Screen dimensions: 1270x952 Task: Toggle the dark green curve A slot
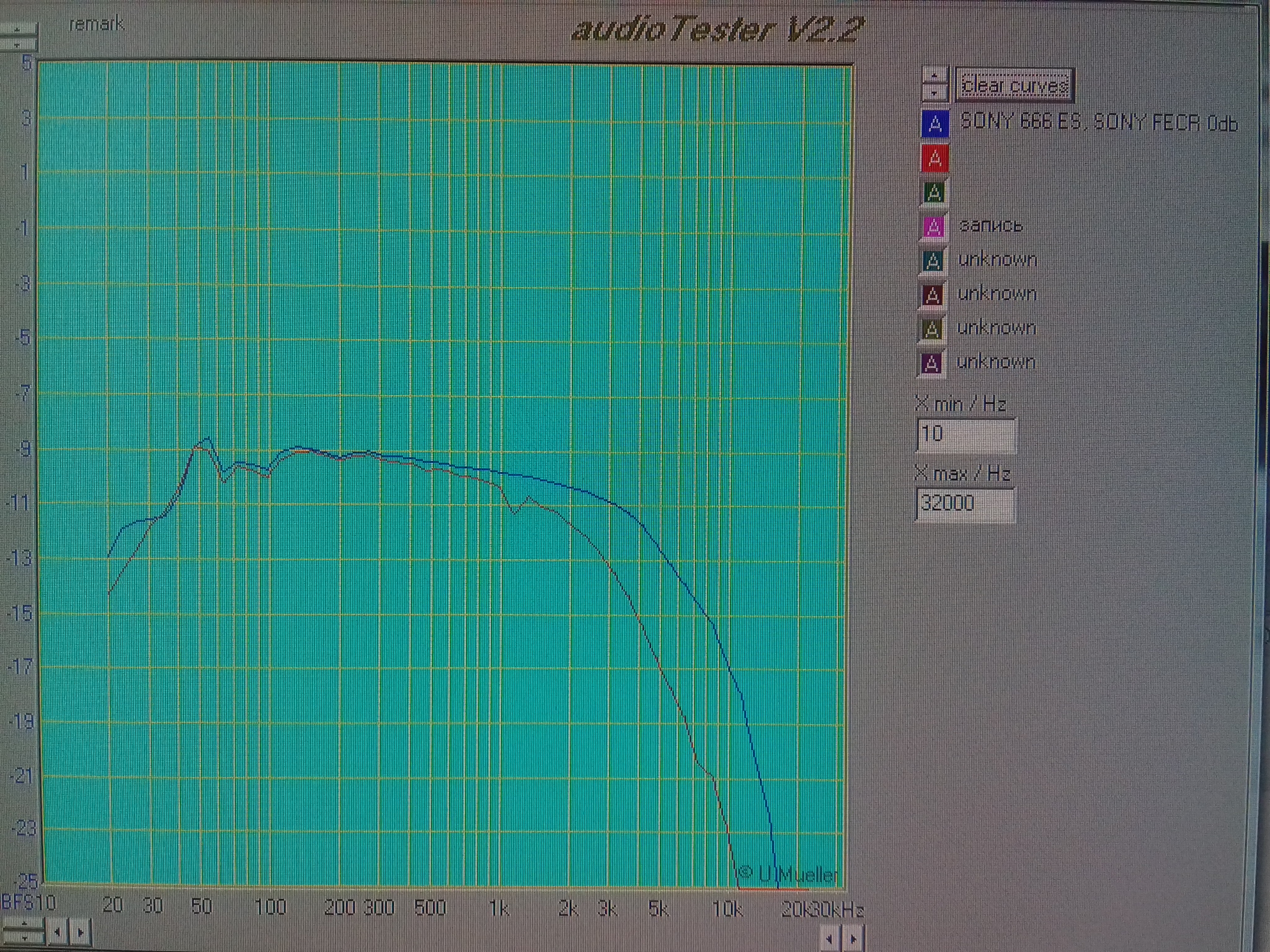click(x=934, y=193)
